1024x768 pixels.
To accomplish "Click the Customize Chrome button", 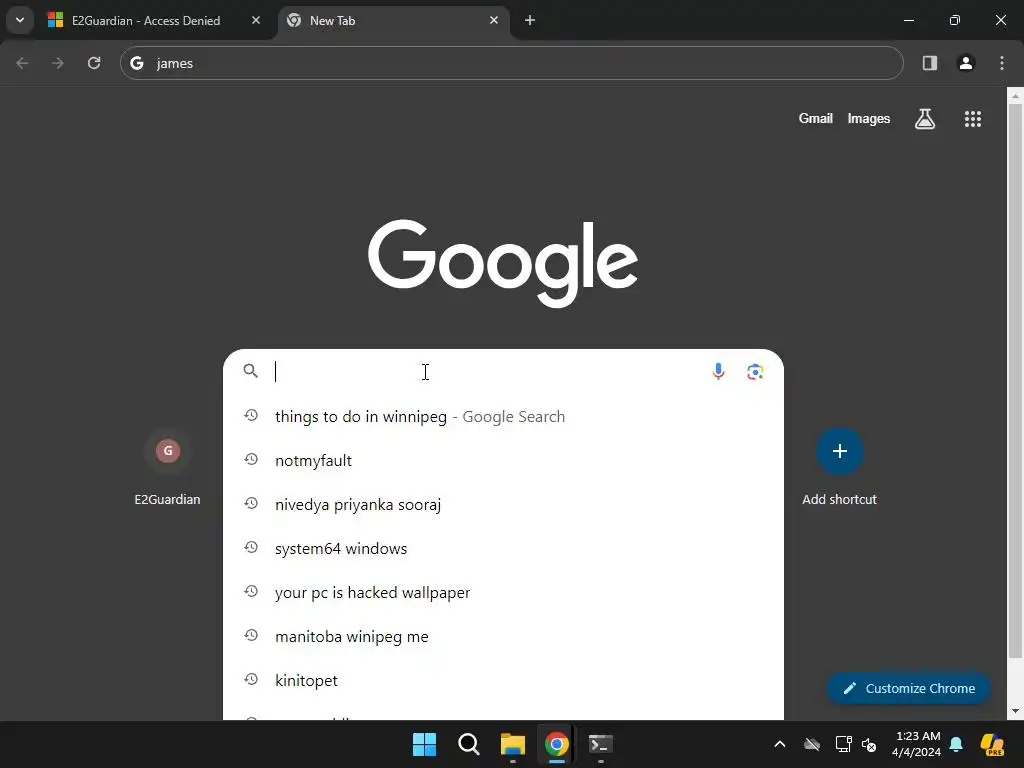I will (x=908, y=688).
